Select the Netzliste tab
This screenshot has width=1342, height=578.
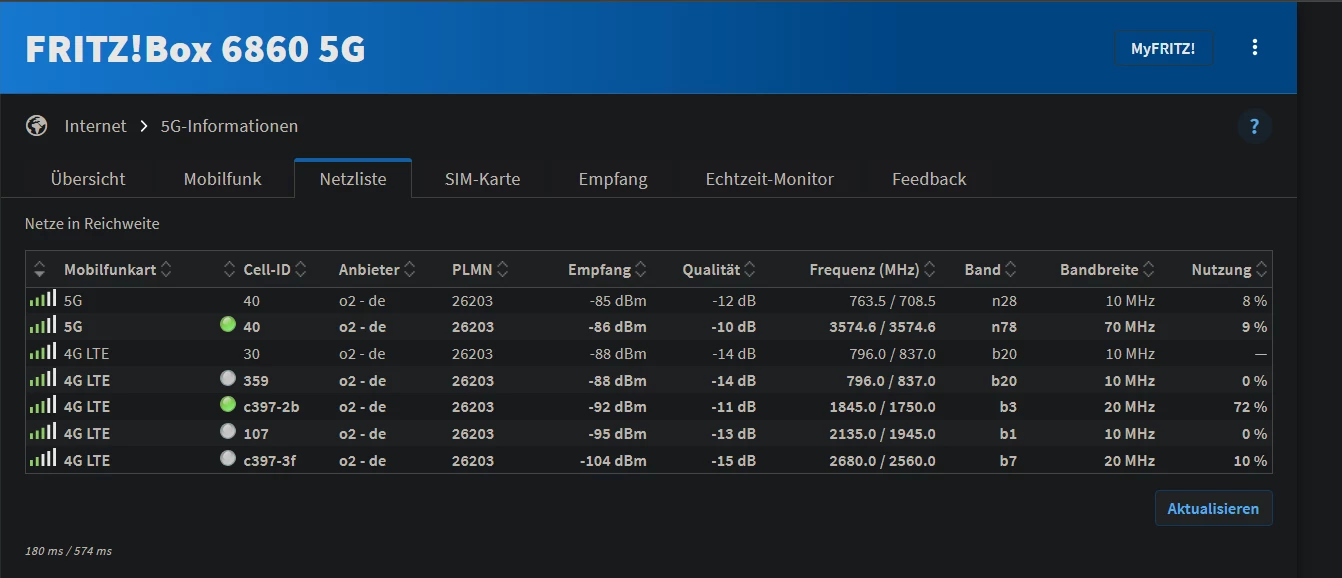353,179
